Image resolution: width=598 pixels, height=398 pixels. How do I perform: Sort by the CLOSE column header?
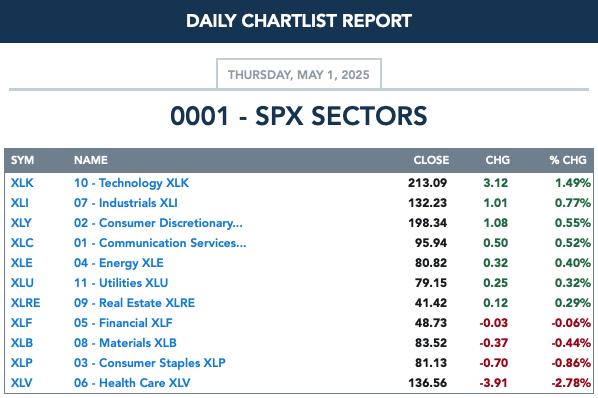[431, 160]
